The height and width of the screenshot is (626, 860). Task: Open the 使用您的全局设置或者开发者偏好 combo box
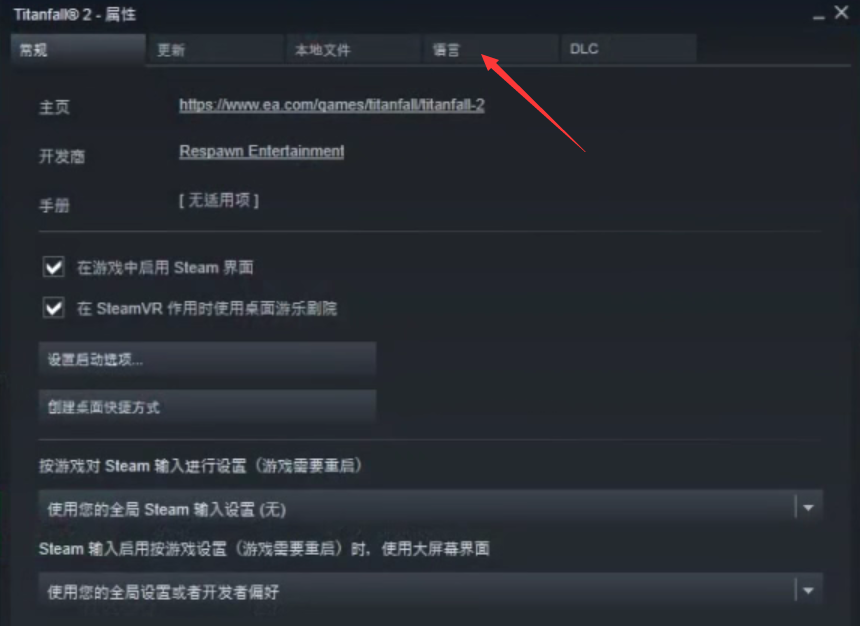pyautogui.click(x=431, y=590)
